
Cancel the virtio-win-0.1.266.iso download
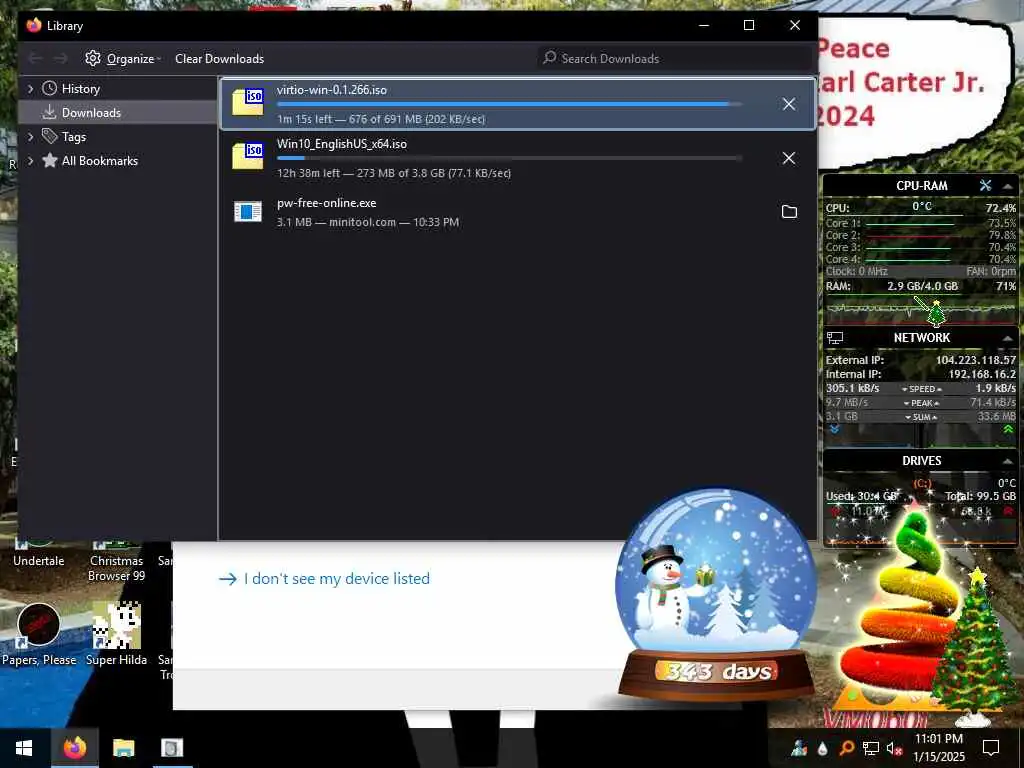[x=789, y=104]
